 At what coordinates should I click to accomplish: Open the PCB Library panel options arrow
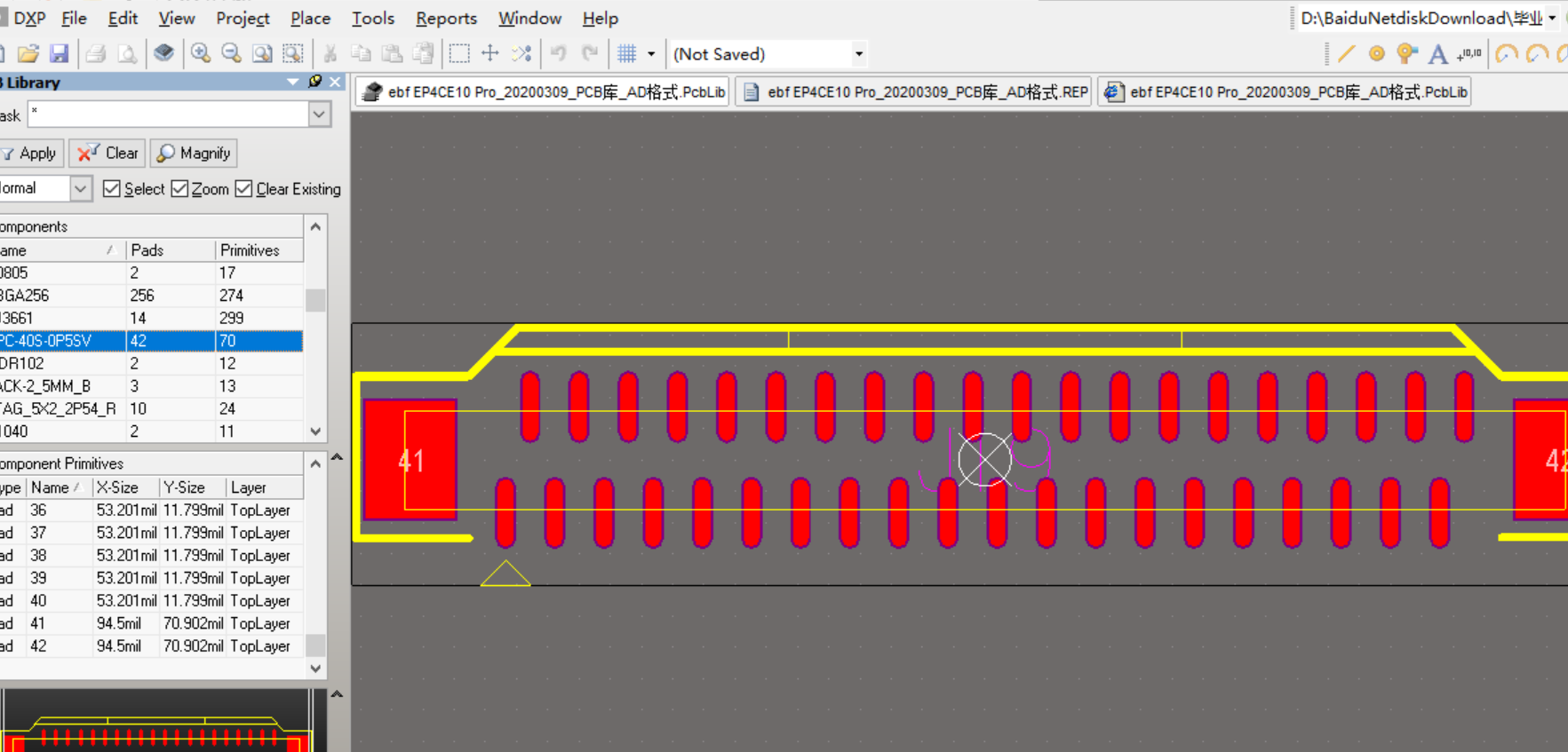point(292,82)
